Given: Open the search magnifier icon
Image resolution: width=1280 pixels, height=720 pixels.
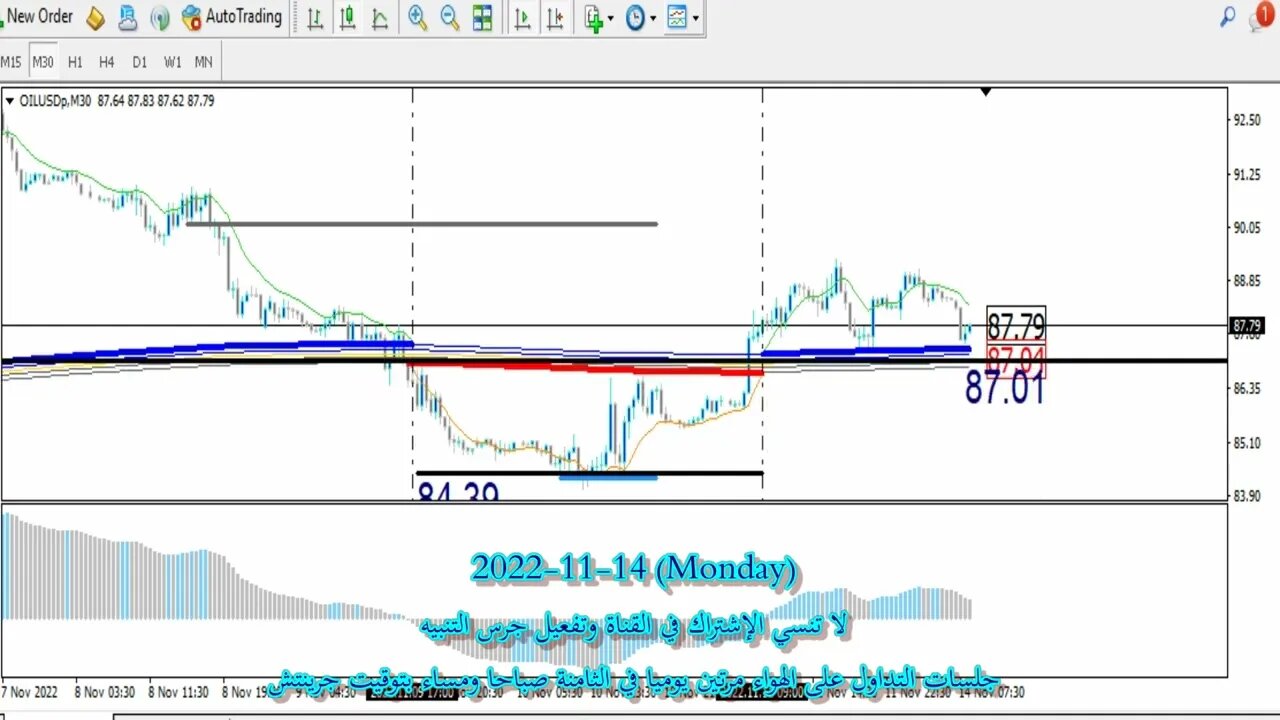Looking at the screenshot, I should click(x=1227, y=17).
